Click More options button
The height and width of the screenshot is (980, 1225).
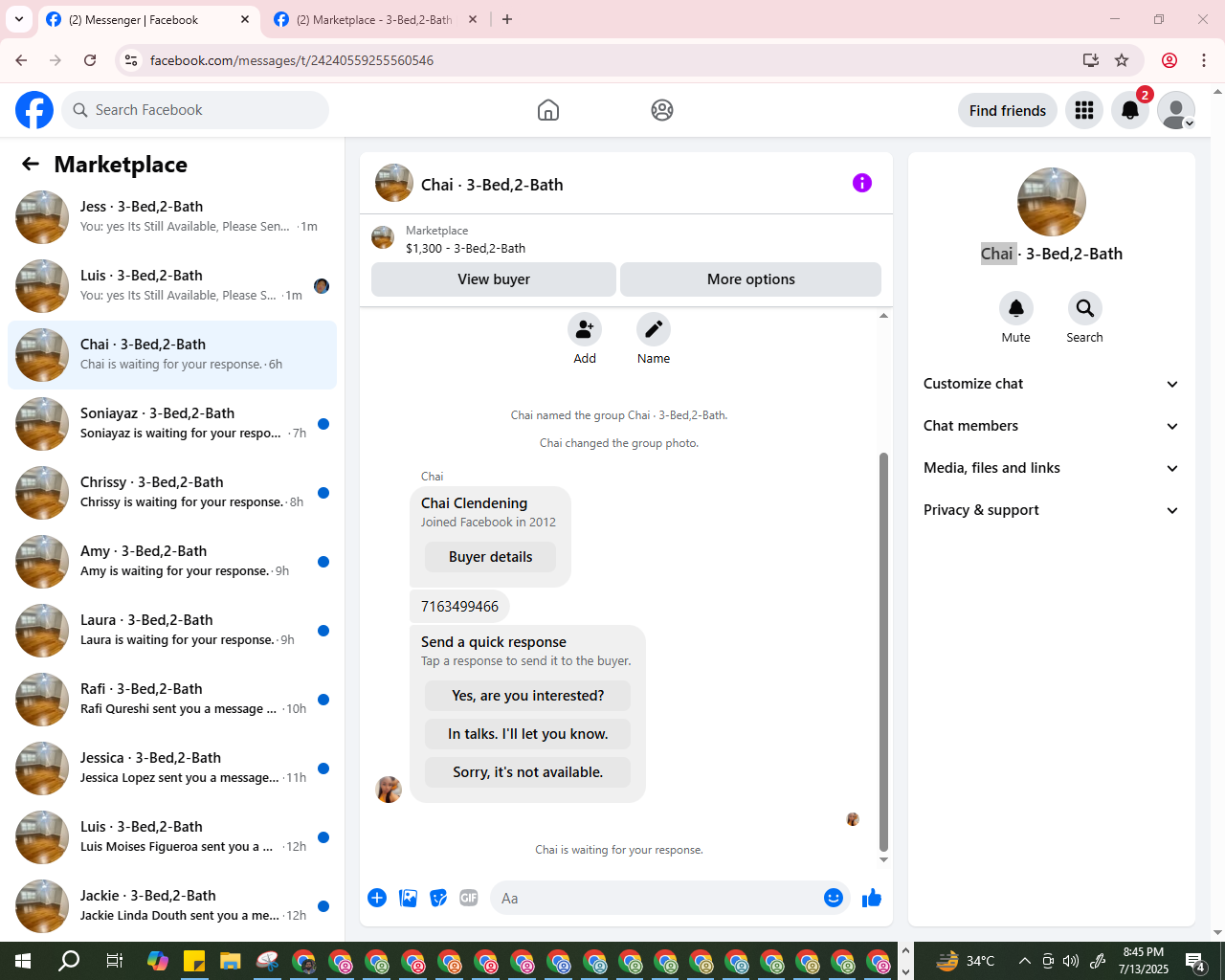[x=751, y=279]
